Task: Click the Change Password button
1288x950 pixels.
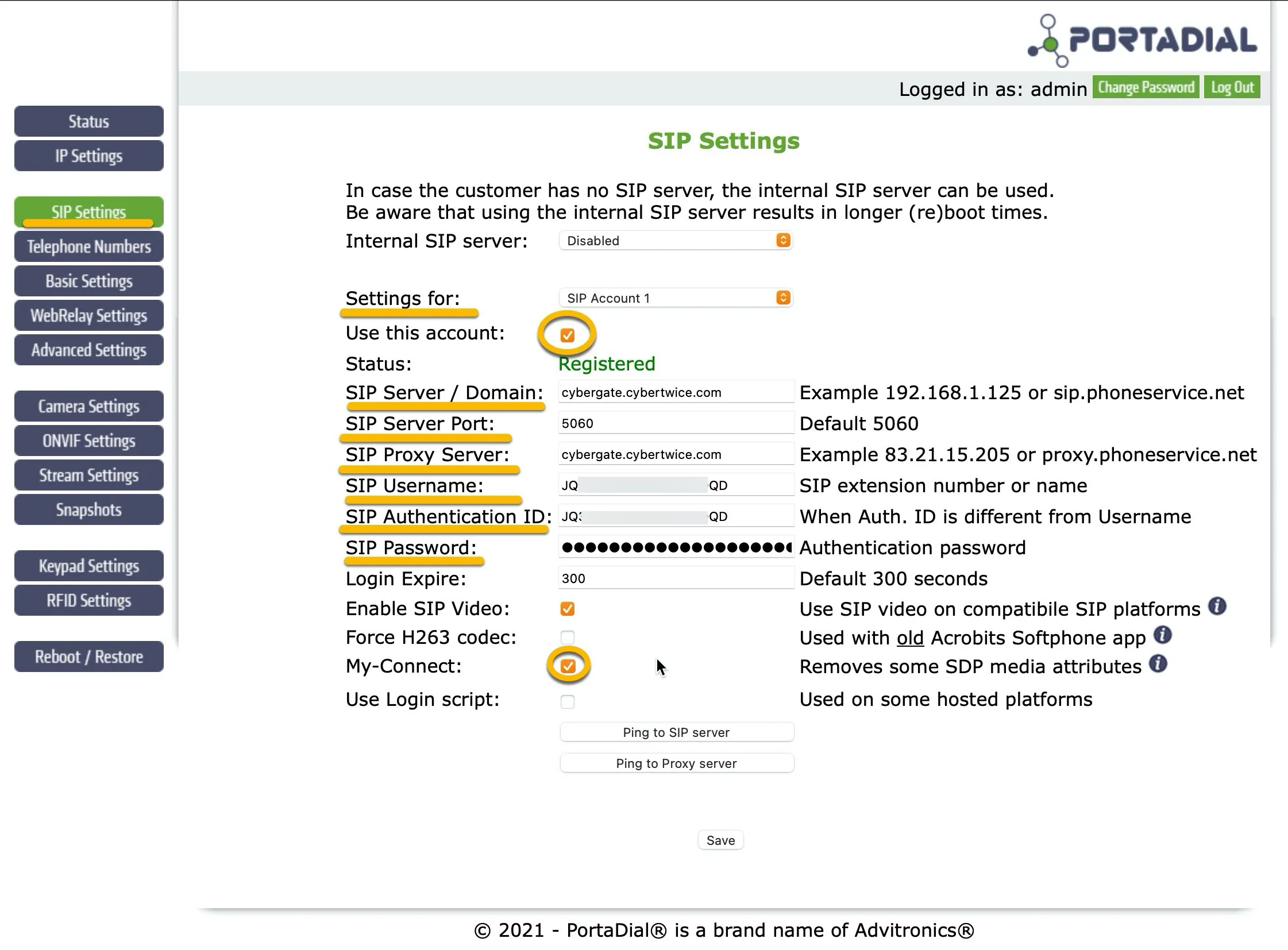Action: 1146,87
